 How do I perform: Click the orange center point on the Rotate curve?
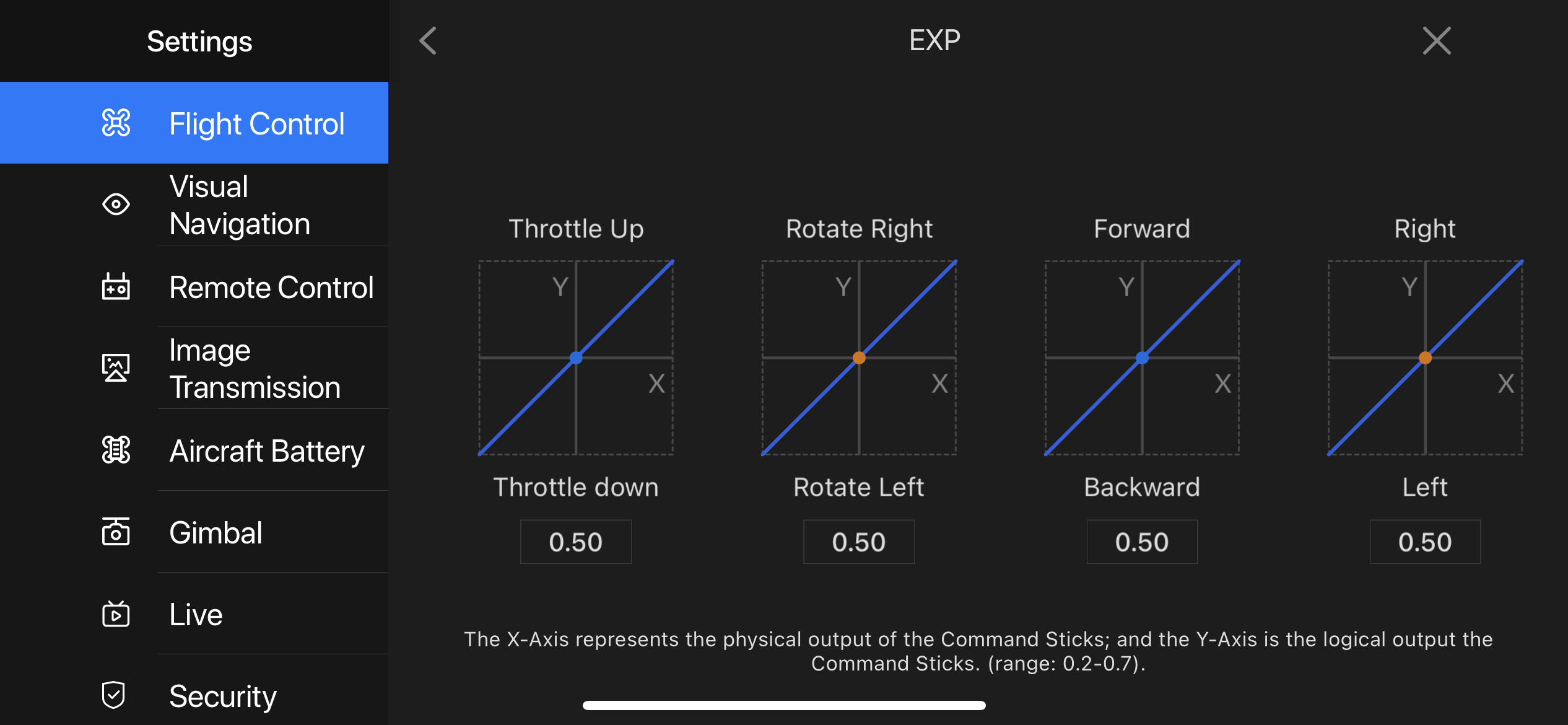tap(859, 358)
